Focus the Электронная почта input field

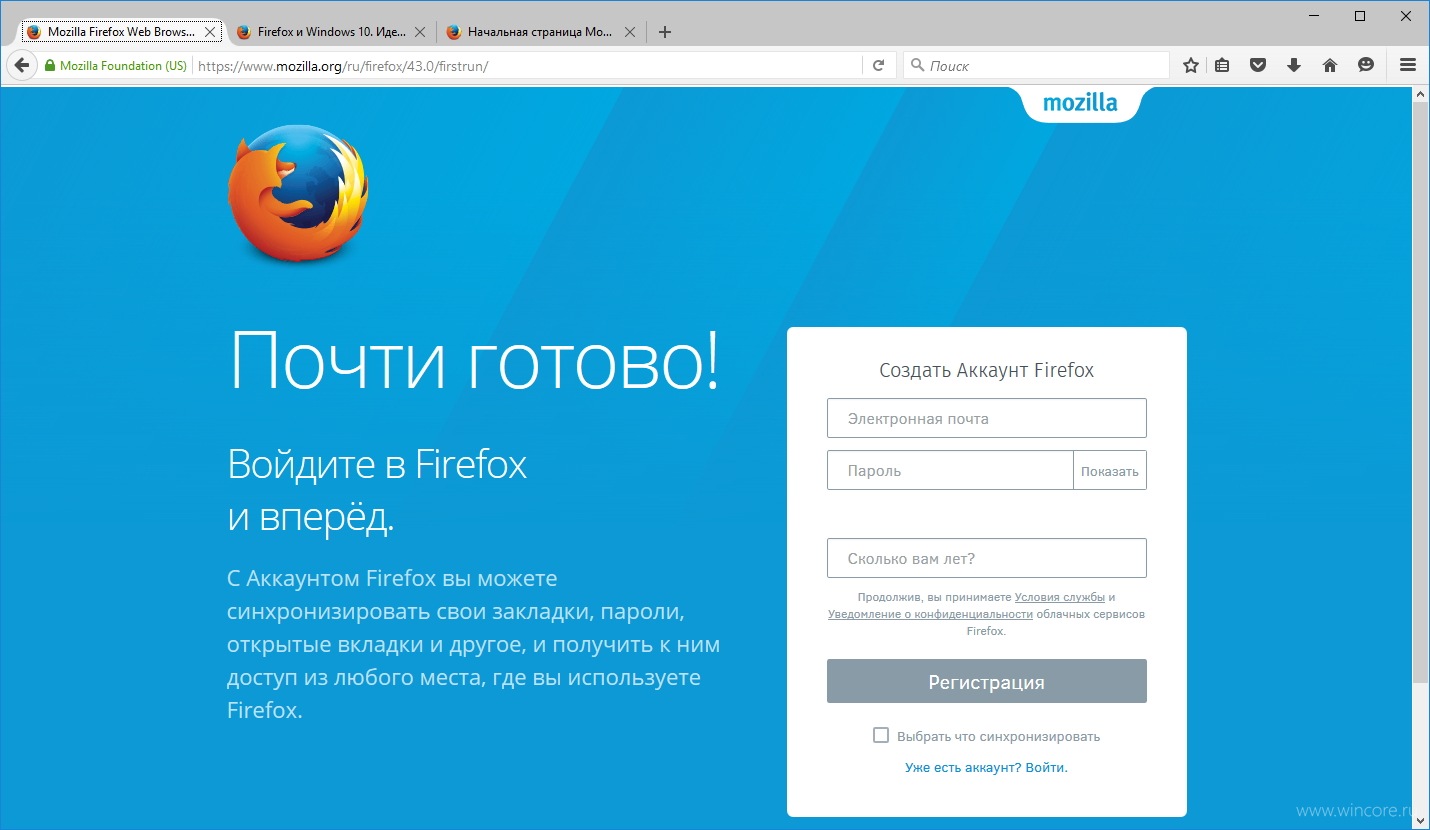coord(986,419)
